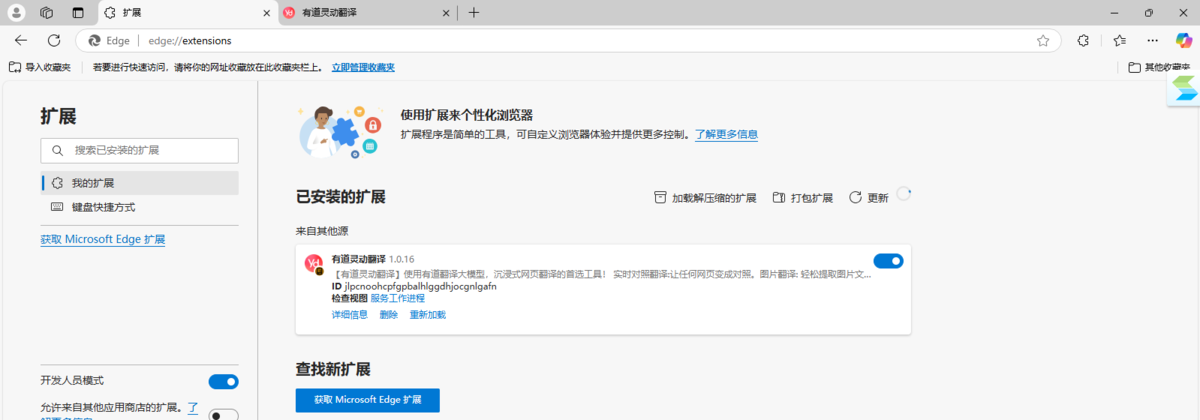This screenshot has width=1200, height=420.
Task: Click the blue 获取 Microsoft Edge 扩展 button
Action: (x=367, y=400)
